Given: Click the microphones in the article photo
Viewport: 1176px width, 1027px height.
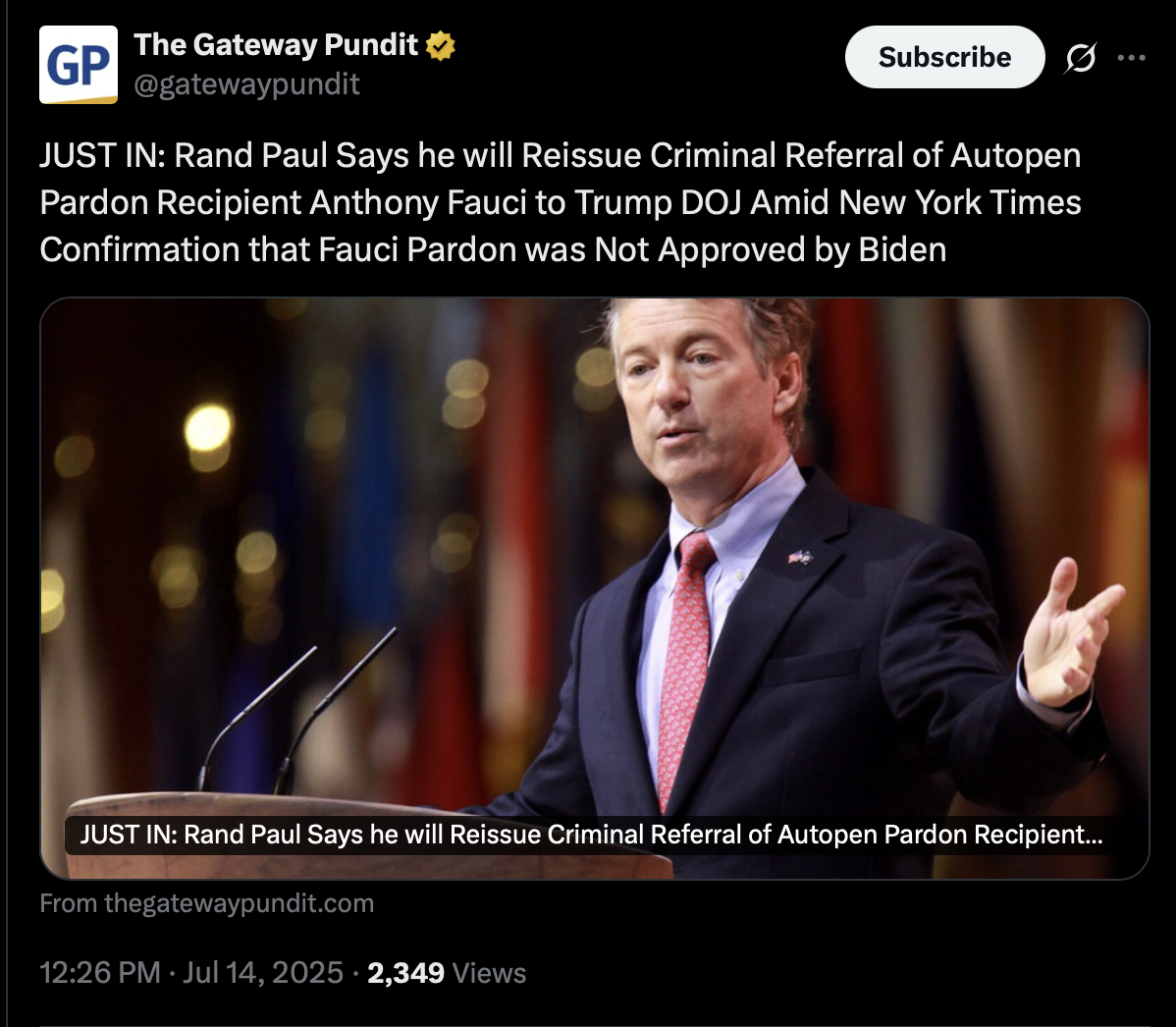Looking at the screenshot, I should [298, 710].
